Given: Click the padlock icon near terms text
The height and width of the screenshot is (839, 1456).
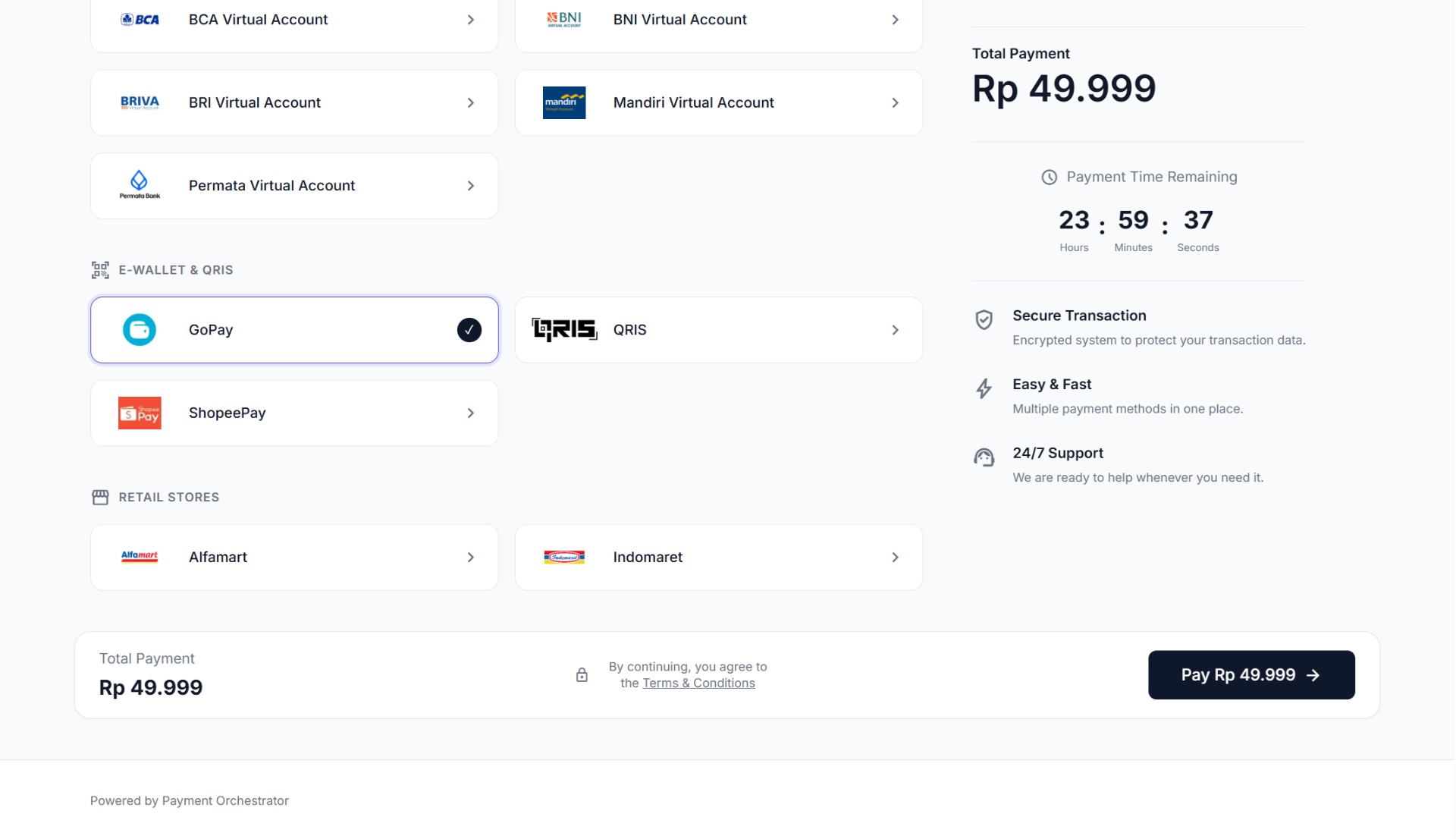Looking at the screenshot, I should [582, 675].
